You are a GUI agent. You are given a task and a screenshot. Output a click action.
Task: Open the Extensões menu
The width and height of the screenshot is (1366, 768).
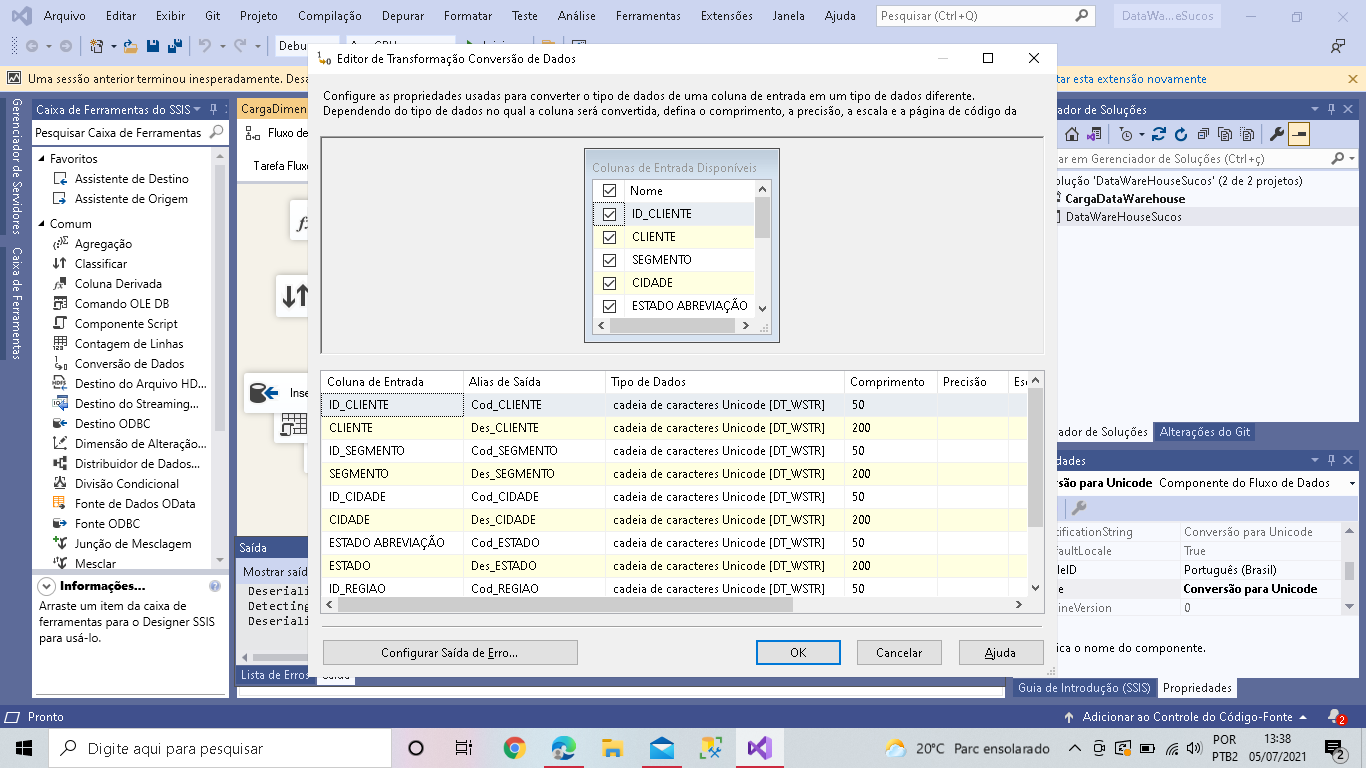(x=727, y=16)
